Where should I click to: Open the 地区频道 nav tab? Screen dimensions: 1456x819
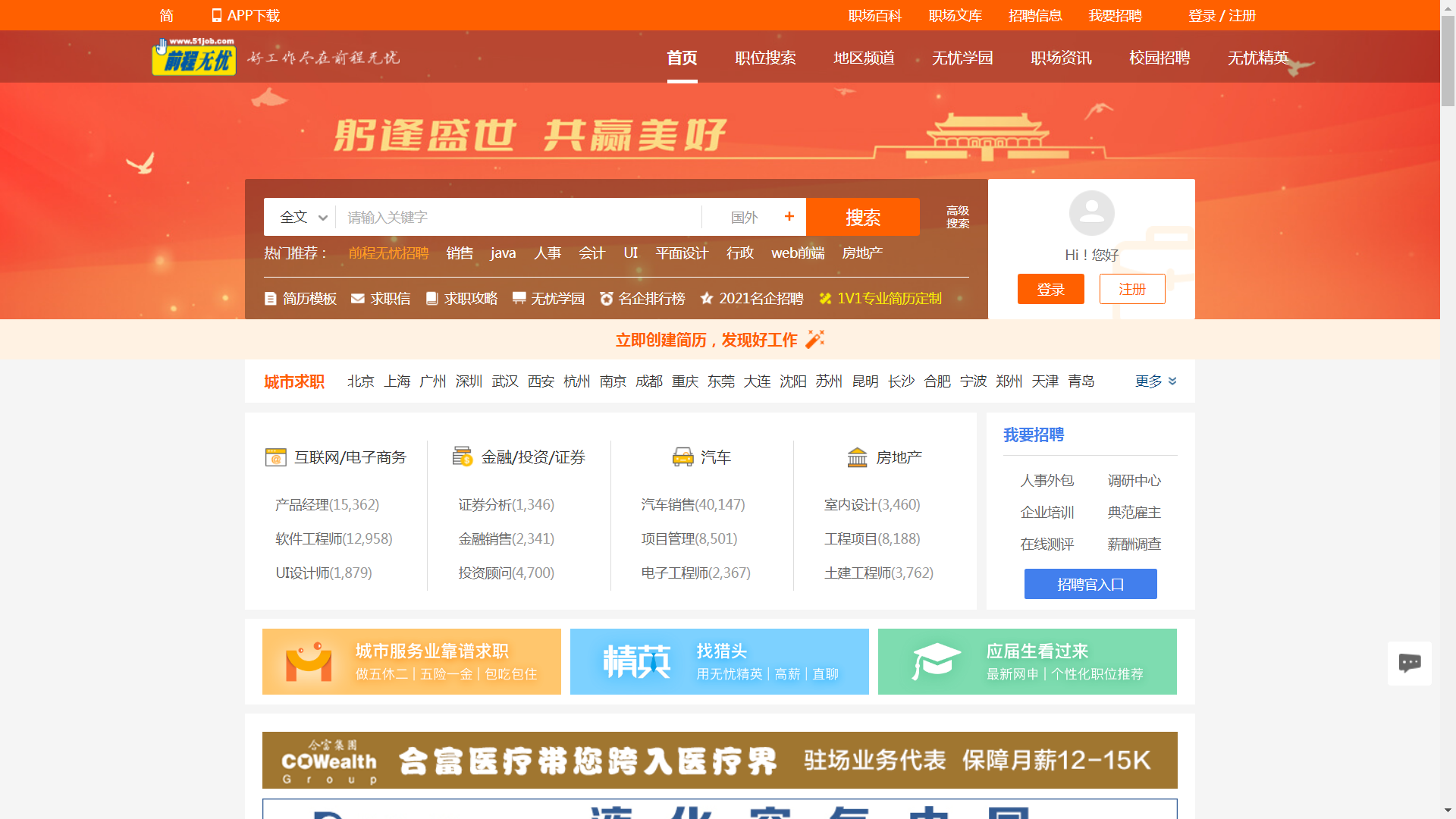tap(864, 58)
